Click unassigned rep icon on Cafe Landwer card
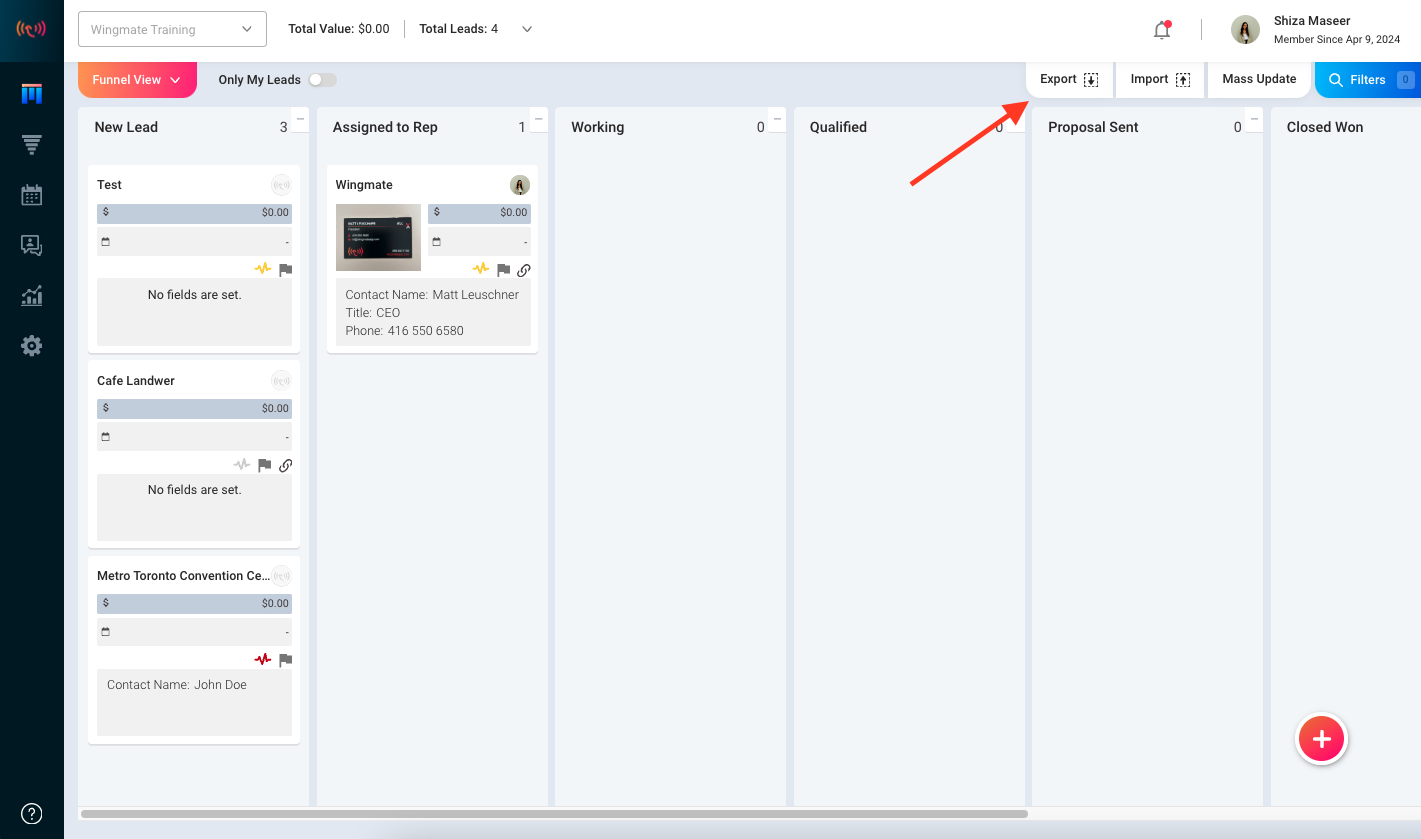The width and height of the screenshot is (1421, 839). [281, 381]
